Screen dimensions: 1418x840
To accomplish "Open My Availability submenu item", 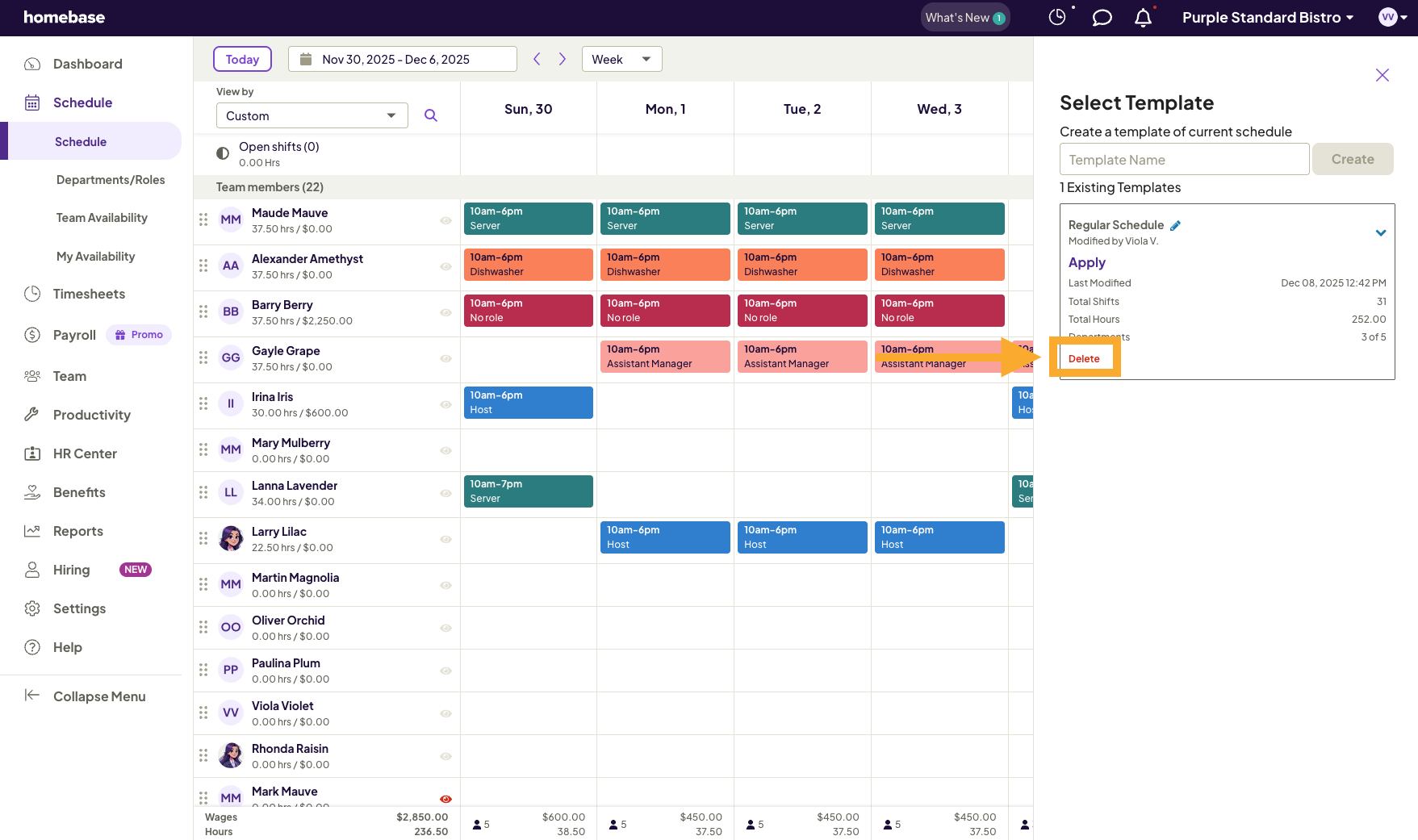I will point(95,257).
